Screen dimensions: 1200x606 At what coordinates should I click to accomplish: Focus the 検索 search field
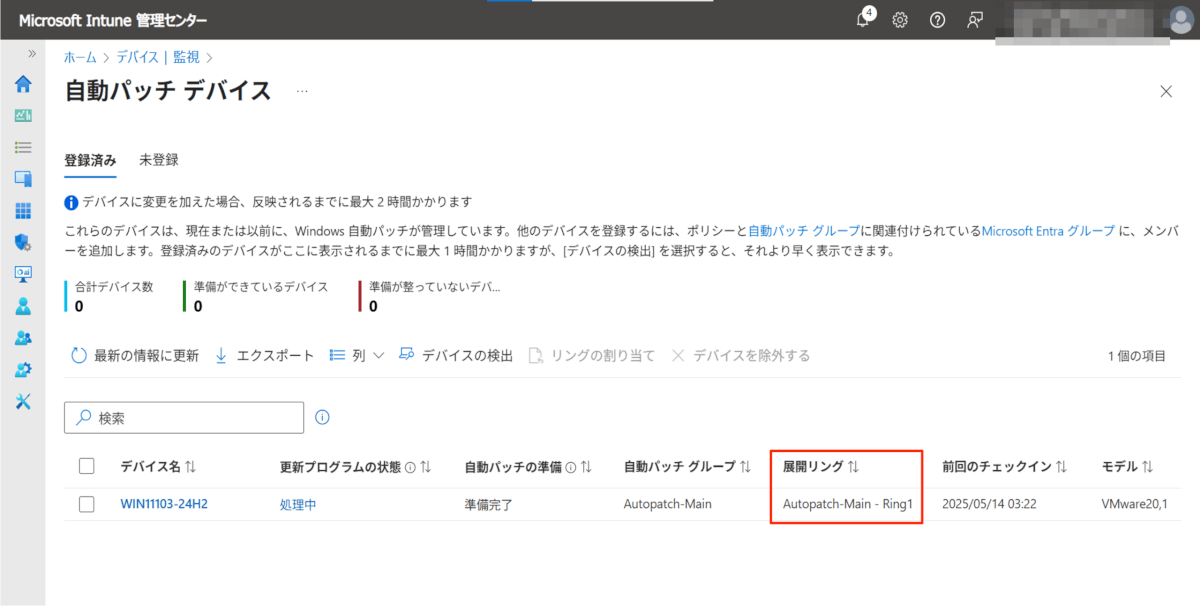pyautogui.click(x=184, y=418)
